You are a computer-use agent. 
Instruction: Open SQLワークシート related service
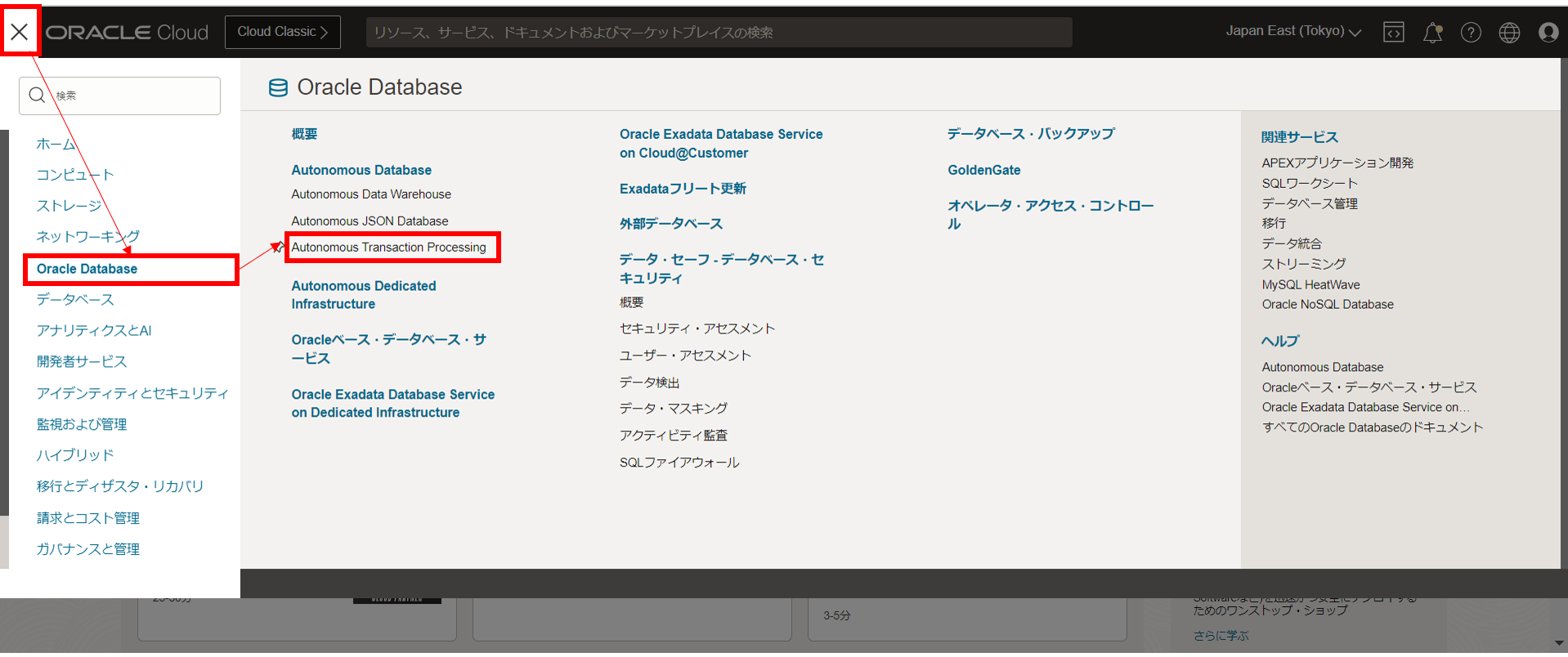(1310, 183)
